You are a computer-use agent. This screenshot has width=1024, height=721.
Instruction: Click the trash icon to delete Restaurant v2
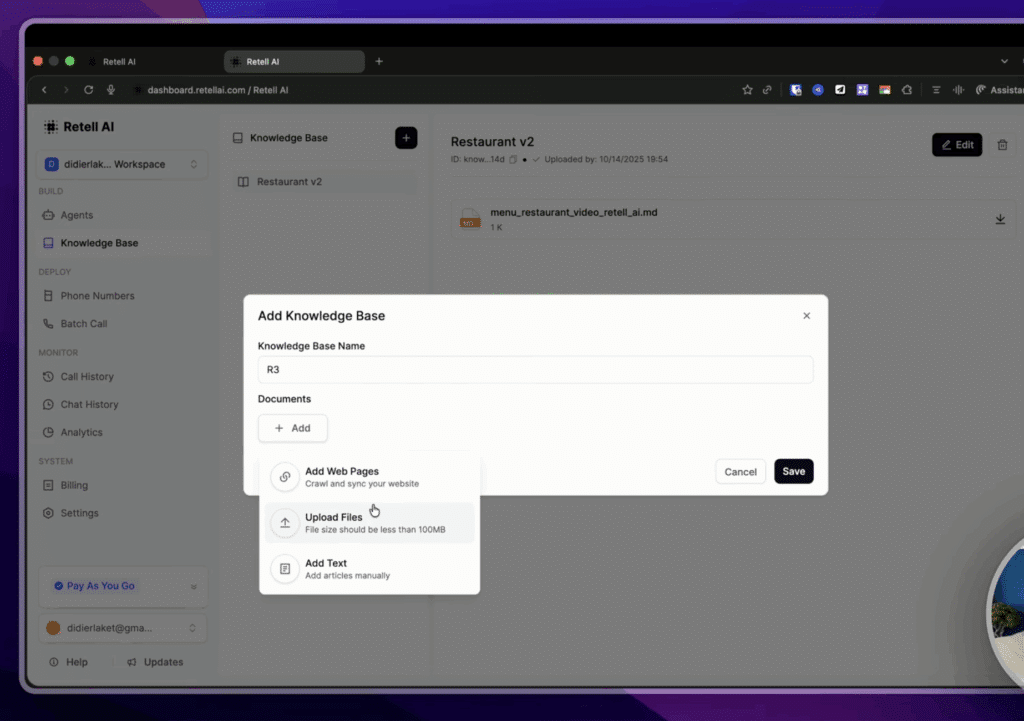click(1002, 145)
